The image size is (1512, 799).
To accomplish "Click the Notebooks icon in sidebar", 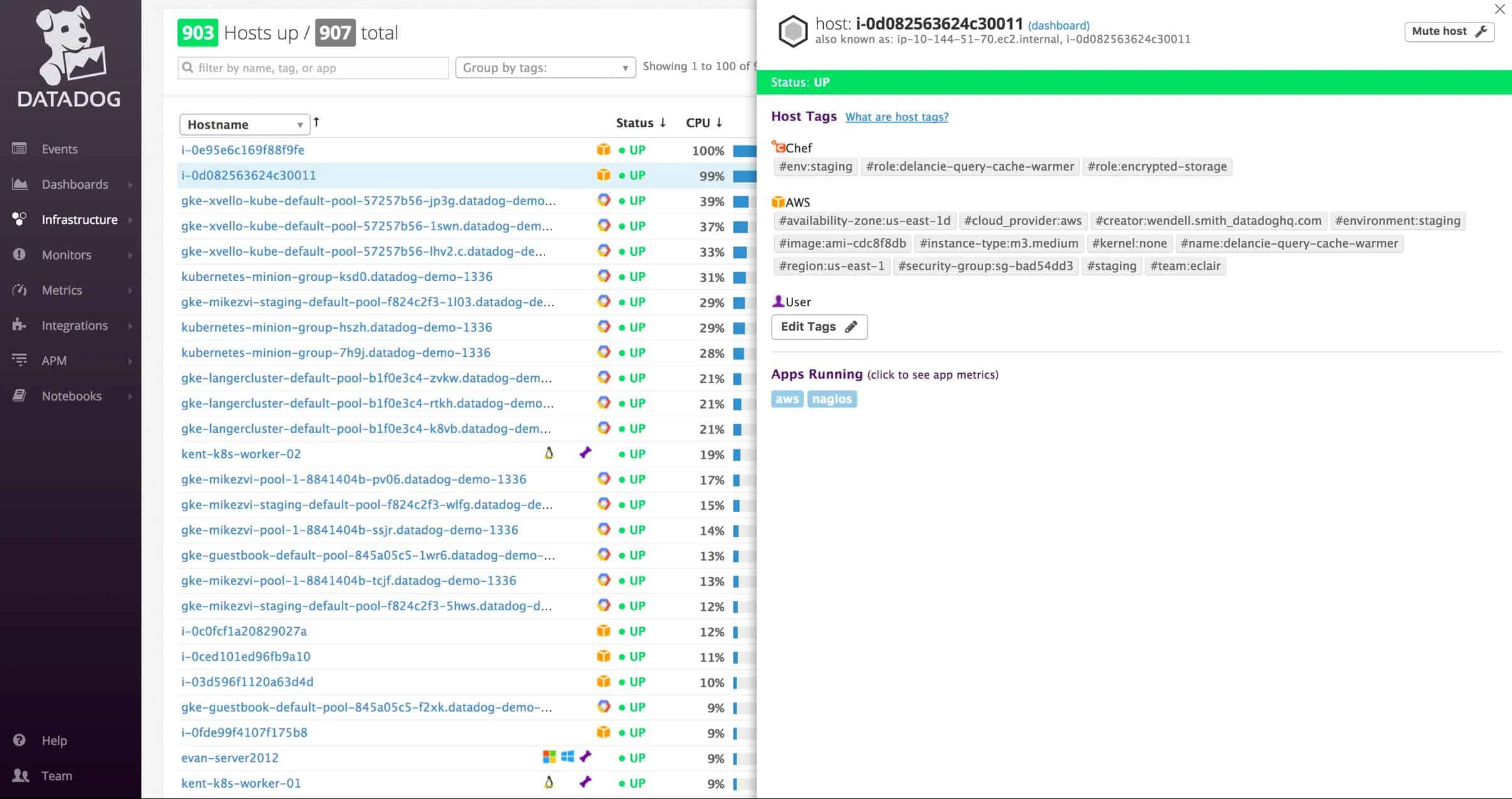I will click(19, 395).
